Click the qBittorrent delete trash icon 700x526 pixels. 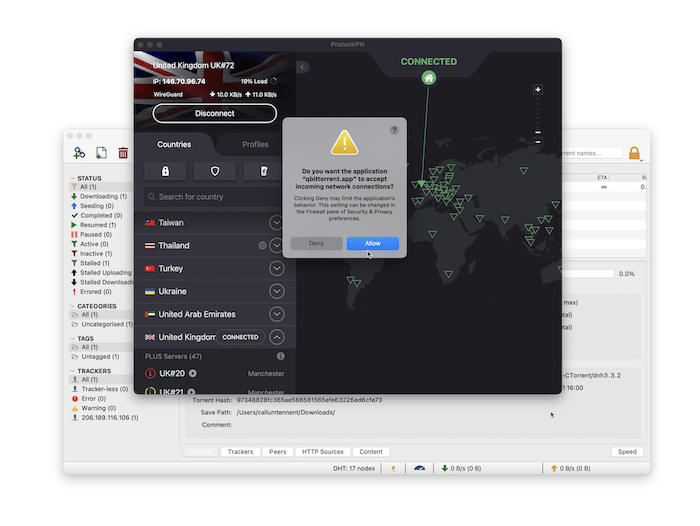point(123,153)
